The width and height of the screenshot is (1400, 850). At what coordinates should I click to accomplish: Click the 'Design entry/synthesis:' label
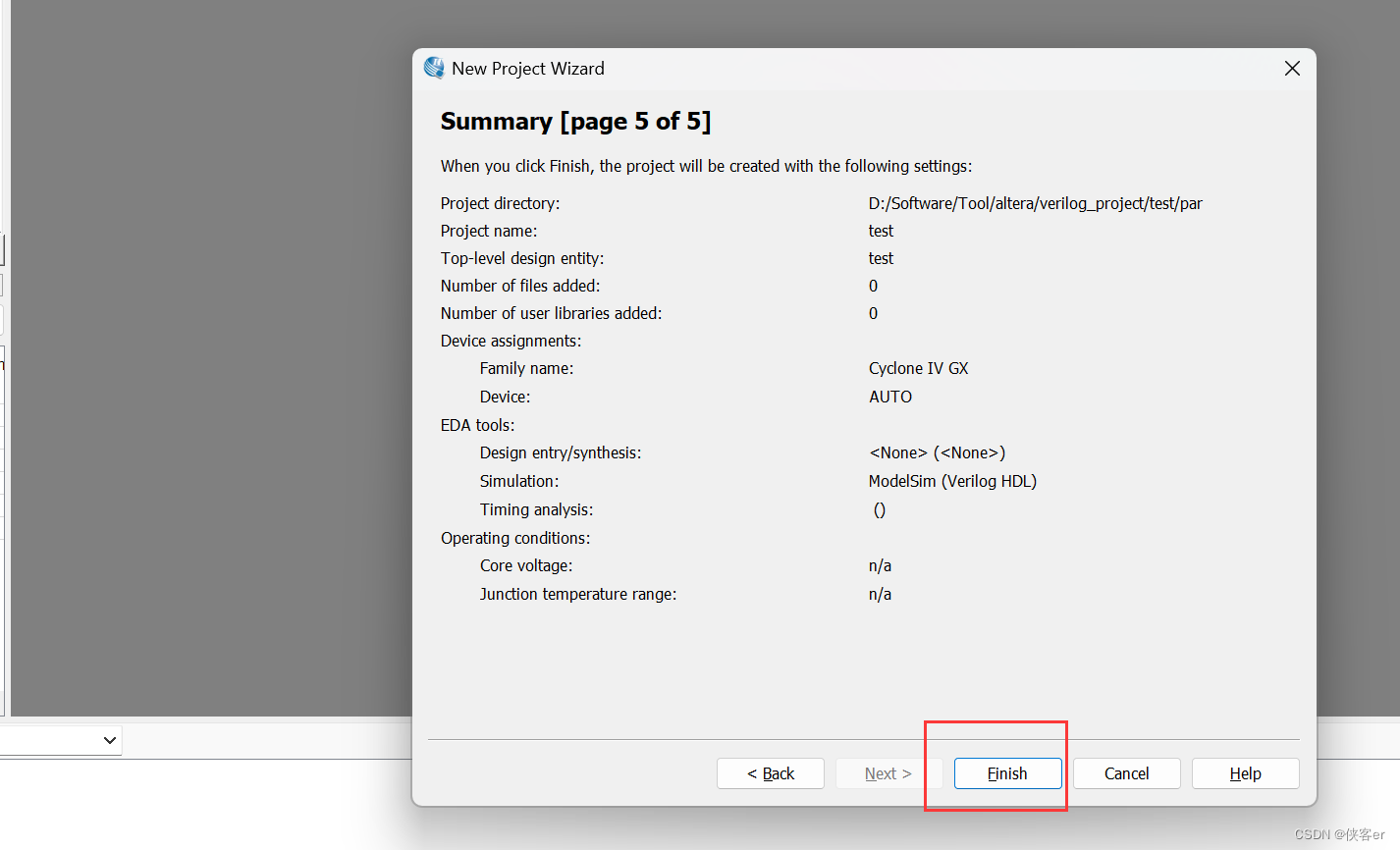pyautogui.click(x=561, y=452)
